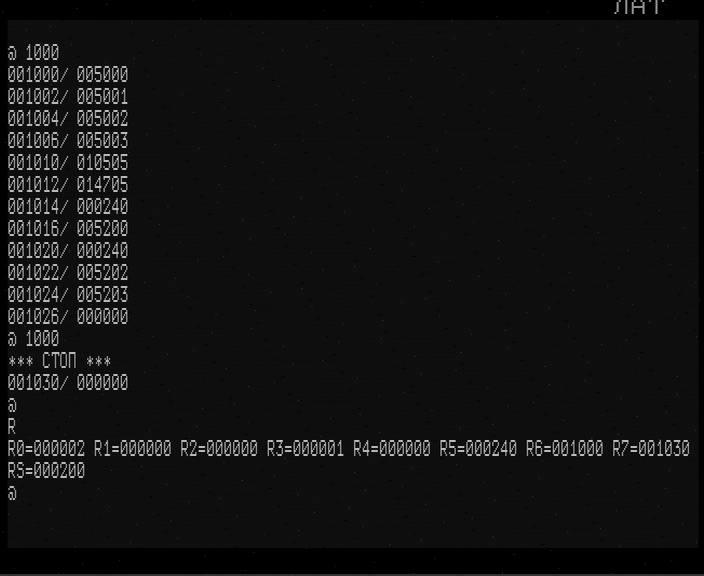
Task: Select memory line 001002/ 005001
Action: point(68,97)
